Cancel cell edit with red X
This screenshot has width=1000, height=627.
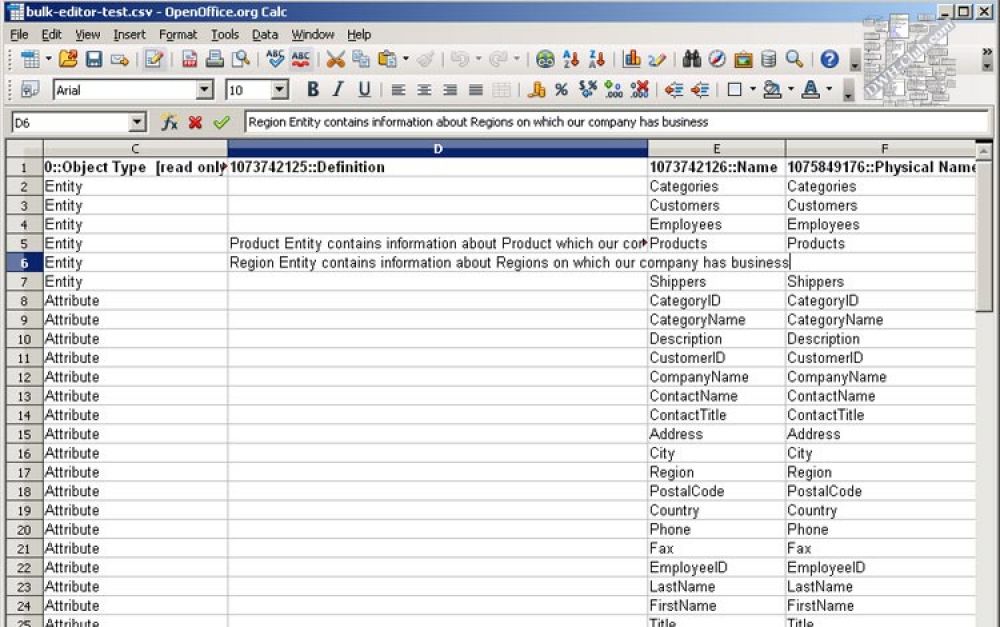point(195,122)
